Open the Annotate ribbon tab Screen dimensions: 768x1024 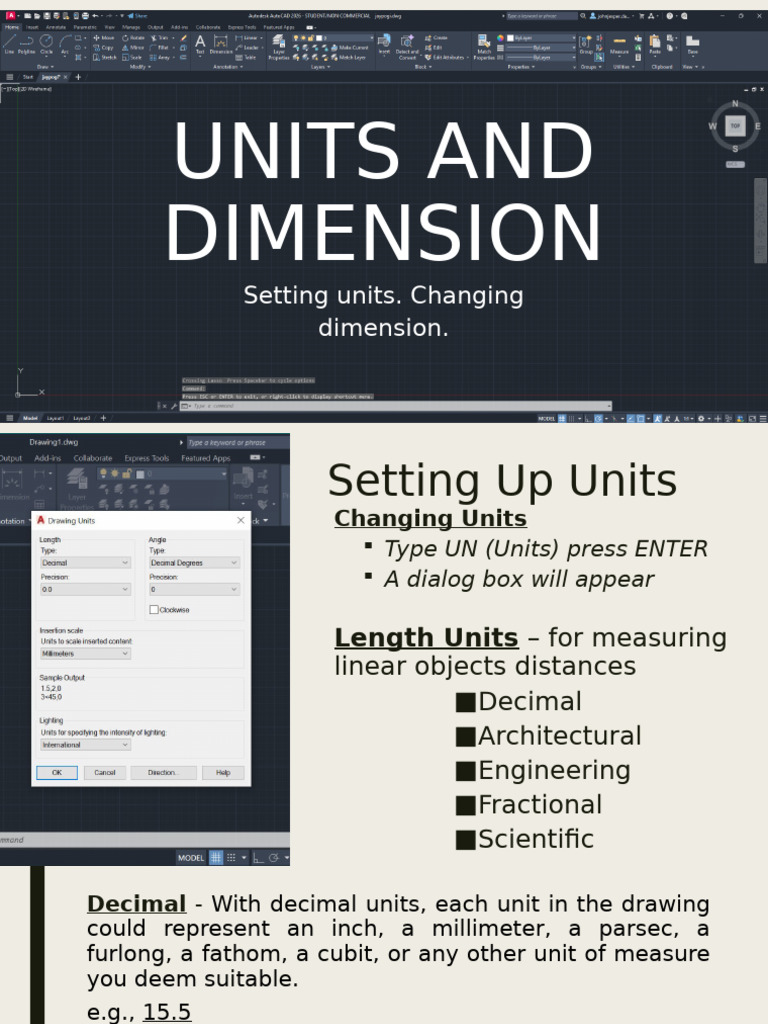tap(56, 27)
